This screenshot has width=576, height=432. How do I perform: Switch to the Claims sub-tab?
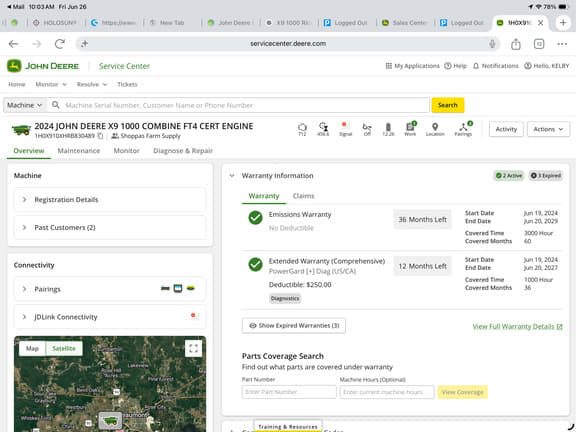303,196
